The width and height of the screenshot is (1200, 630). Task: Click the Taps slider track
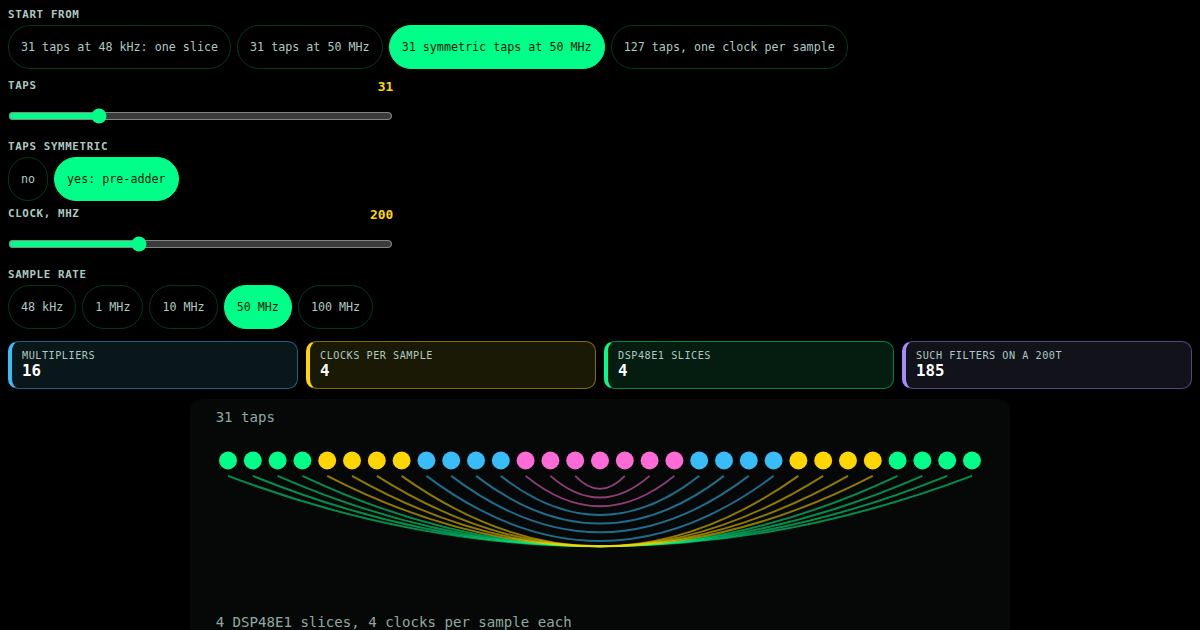pos(200,116)
